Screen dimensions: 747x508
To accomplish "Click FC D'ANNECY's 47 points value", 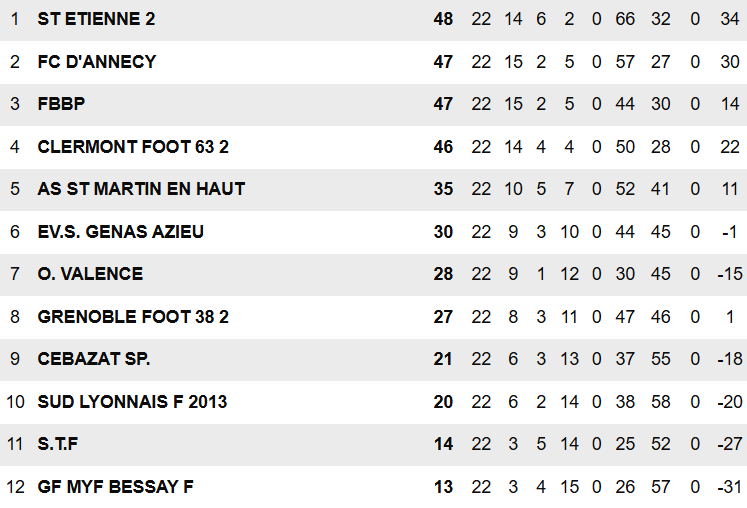I will [x=443, y=62].
